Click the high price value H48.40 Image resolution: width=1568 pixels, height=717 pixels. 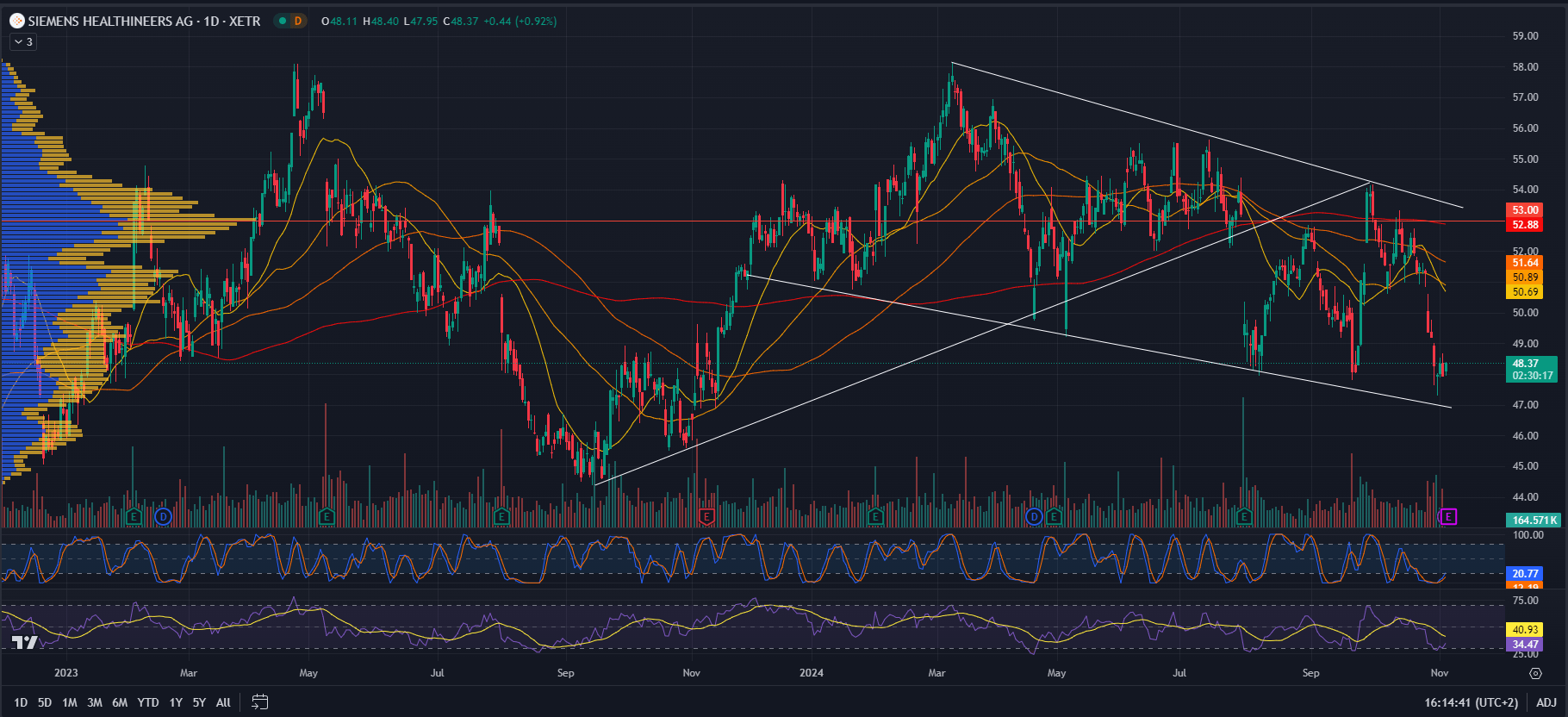click(x=380, y=22)
